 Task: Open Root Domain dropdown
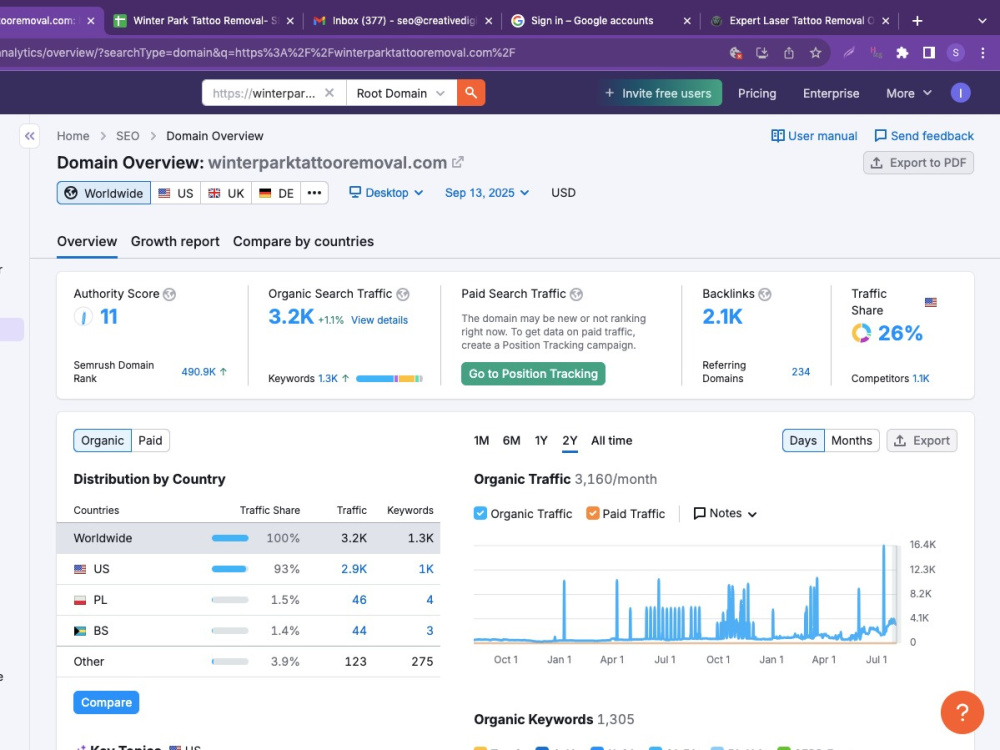point(401,93)
